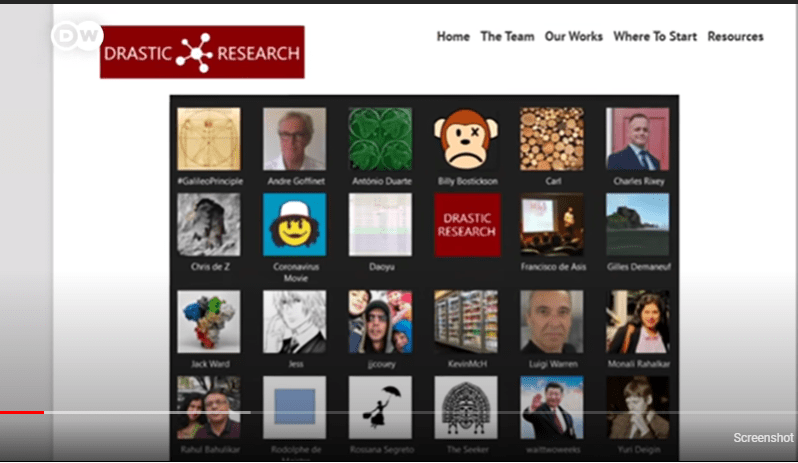Screen dimensions: 798x463
Task: Seek on the red video progress bar
Action: pos(22,412)
